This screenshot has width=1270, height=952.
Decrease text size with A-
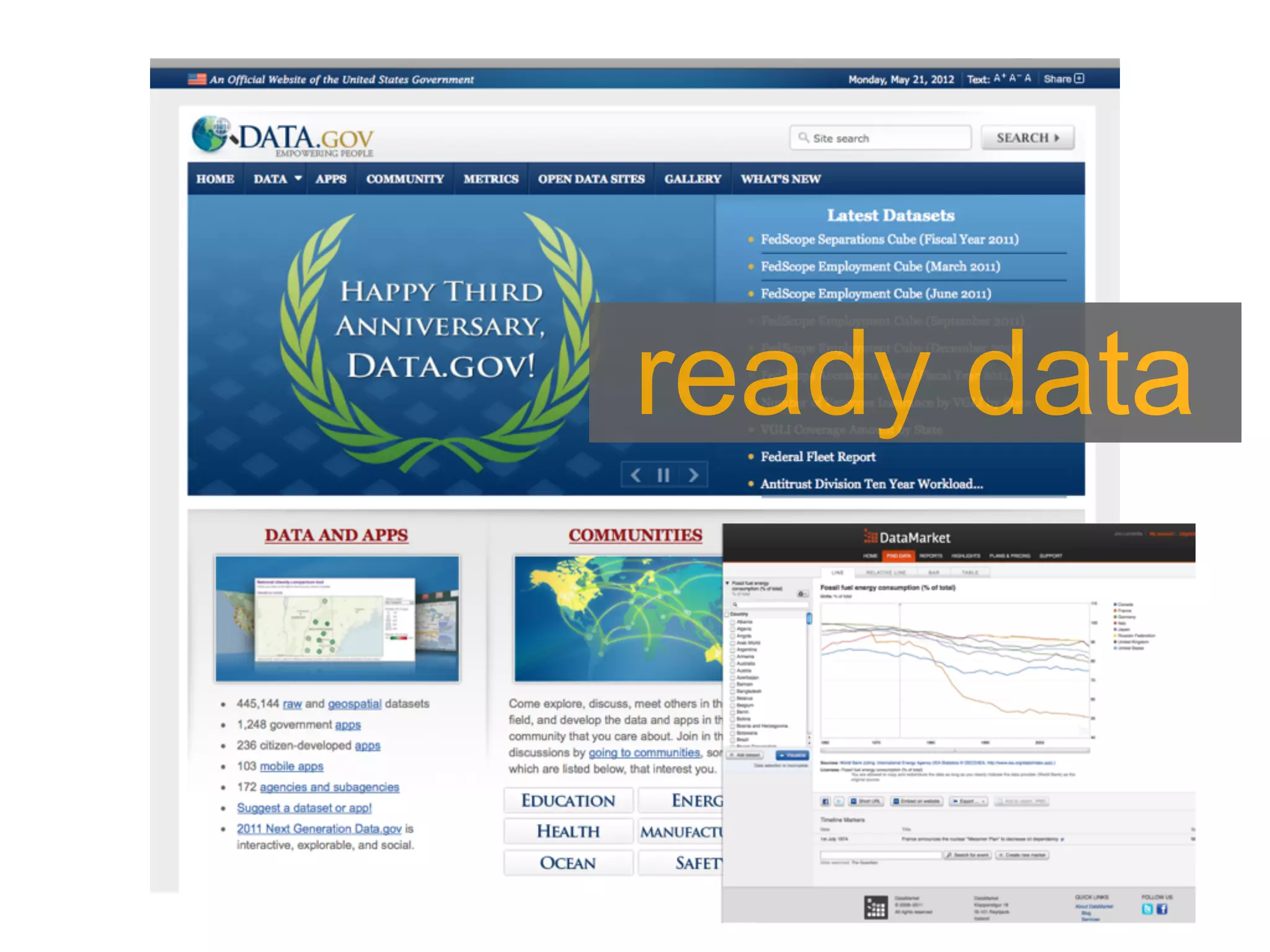1015,78
